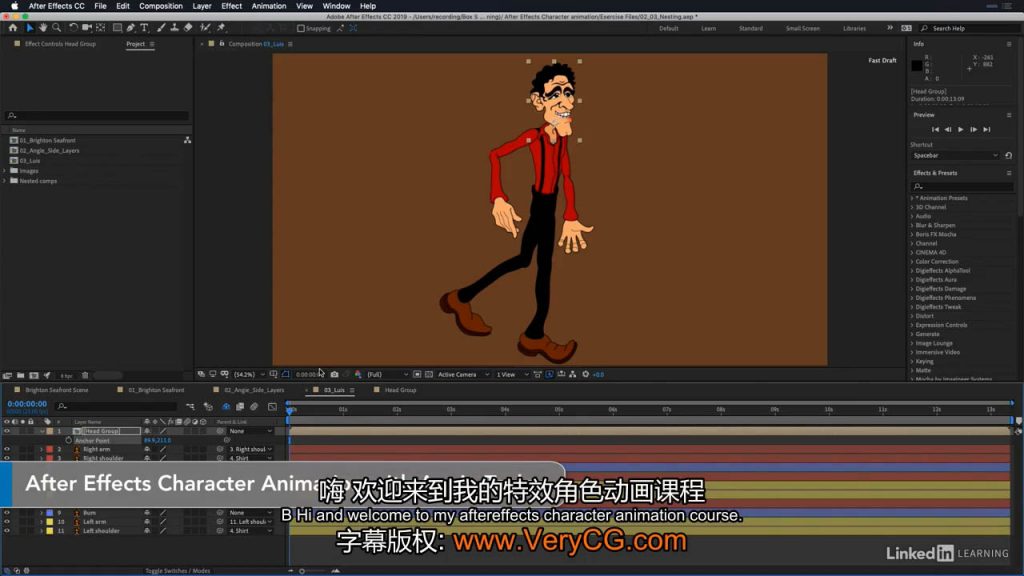
Task: Click the snapshot camera icon in viewer
Action: coord(334,374)
